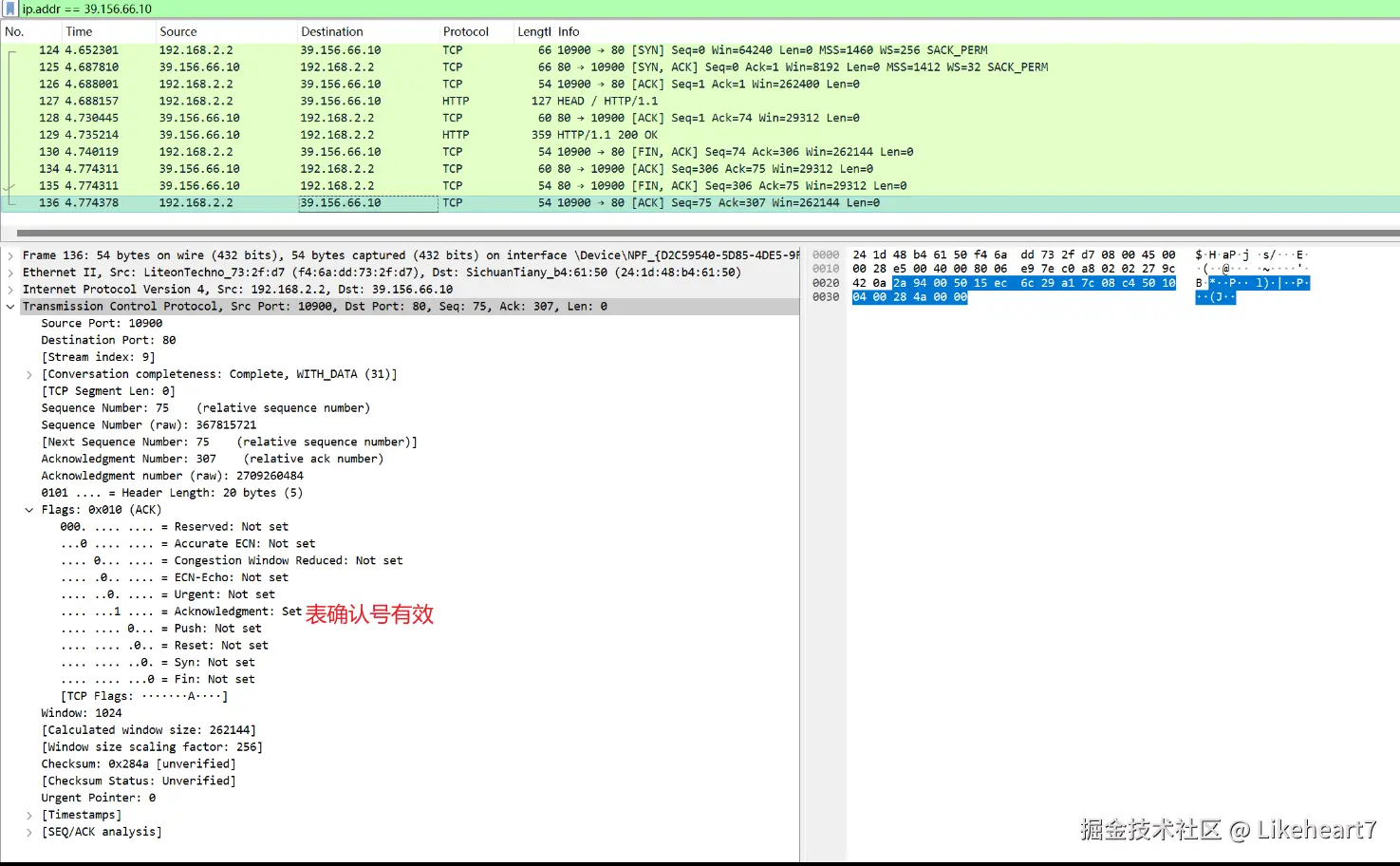
Task: Select packet 126 ACK Seq=1 Ack=1
Action: (x=700, y=85)
